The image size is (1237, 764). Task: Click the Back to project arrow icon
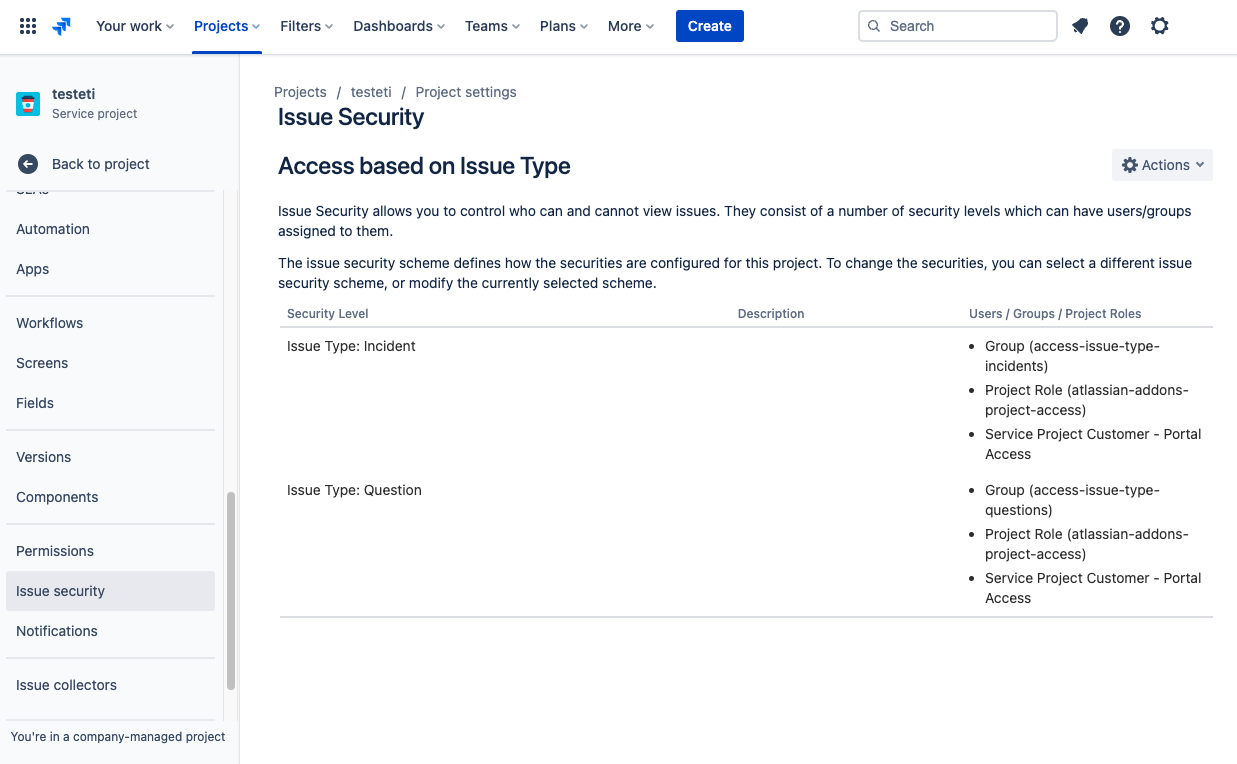click(28, 164)
